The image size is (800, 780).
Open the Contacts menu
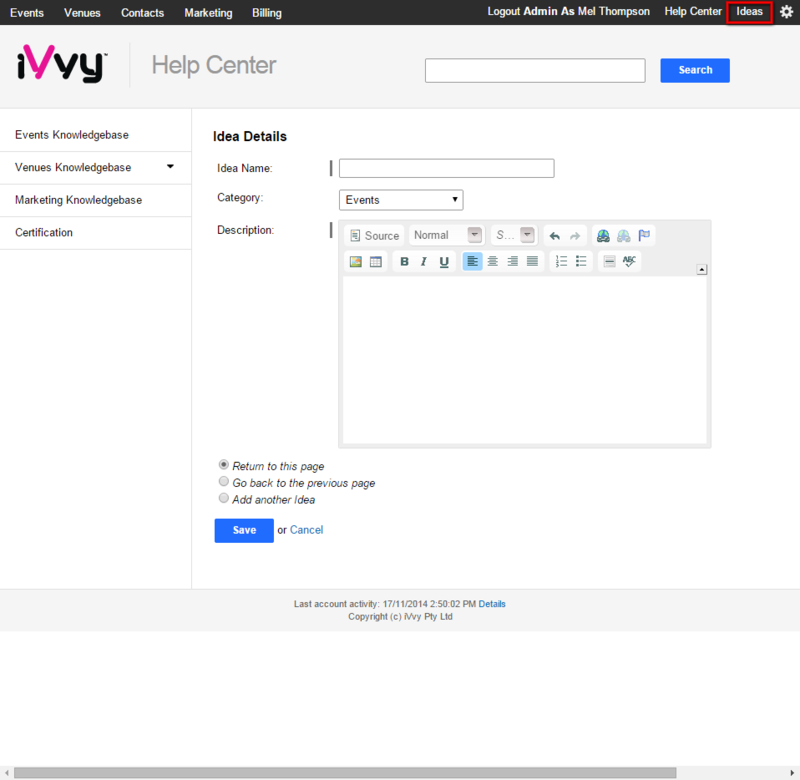[142, 13]
